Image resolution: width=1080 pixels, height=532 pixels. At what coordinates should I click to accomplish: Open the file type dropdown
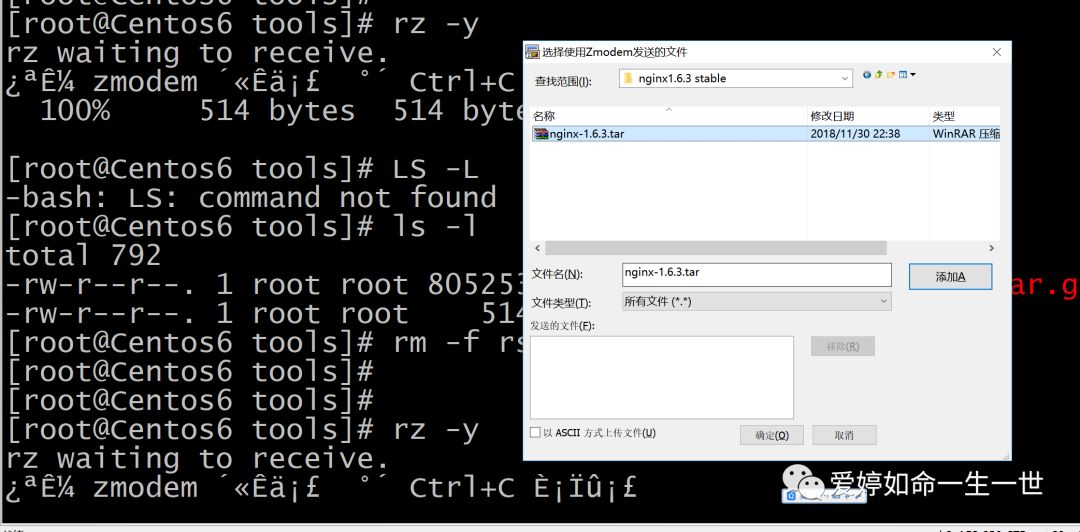(884, 301)
